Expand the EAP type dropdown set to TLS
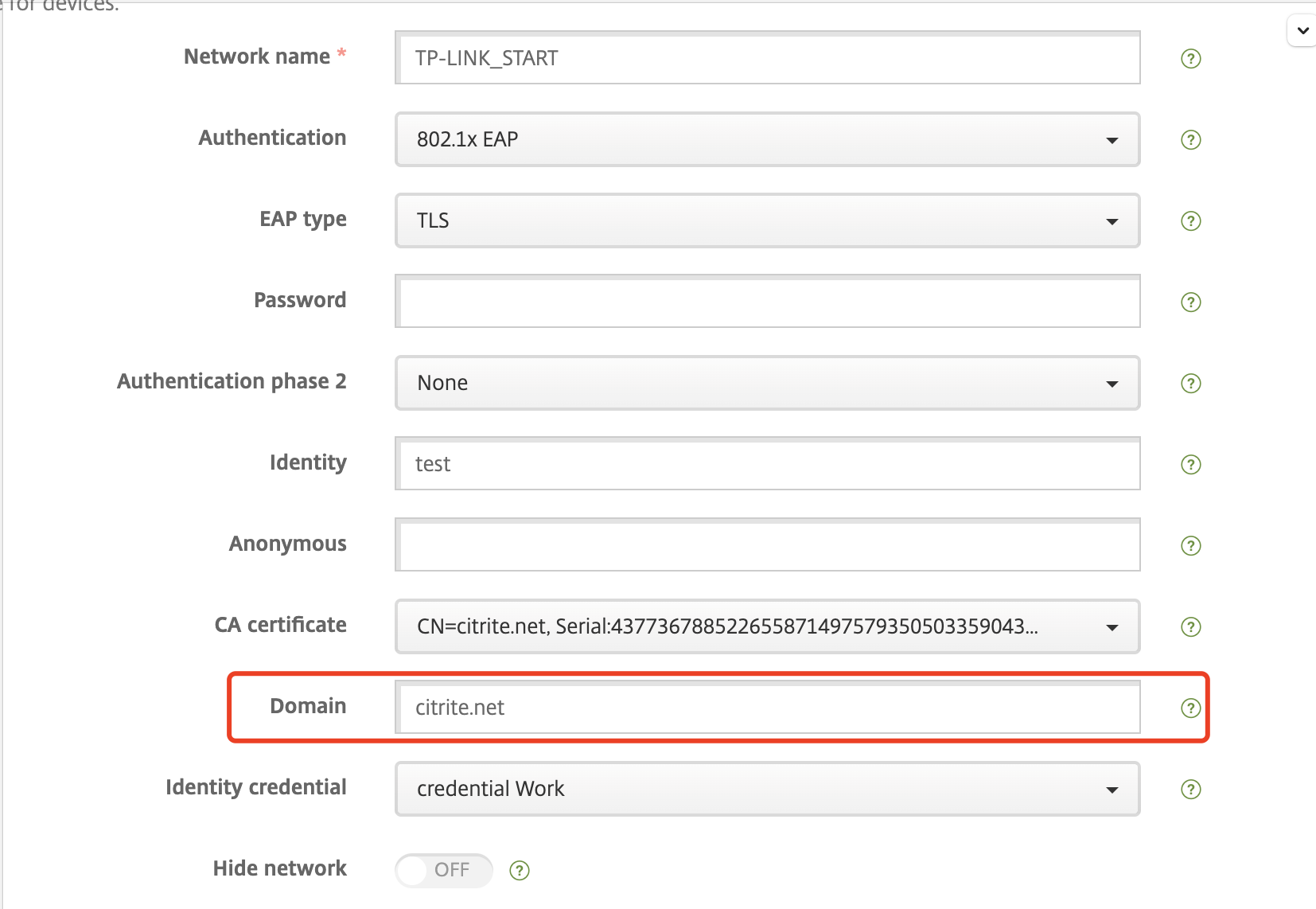Screen dimensions: 1316x909 [767, 220]
